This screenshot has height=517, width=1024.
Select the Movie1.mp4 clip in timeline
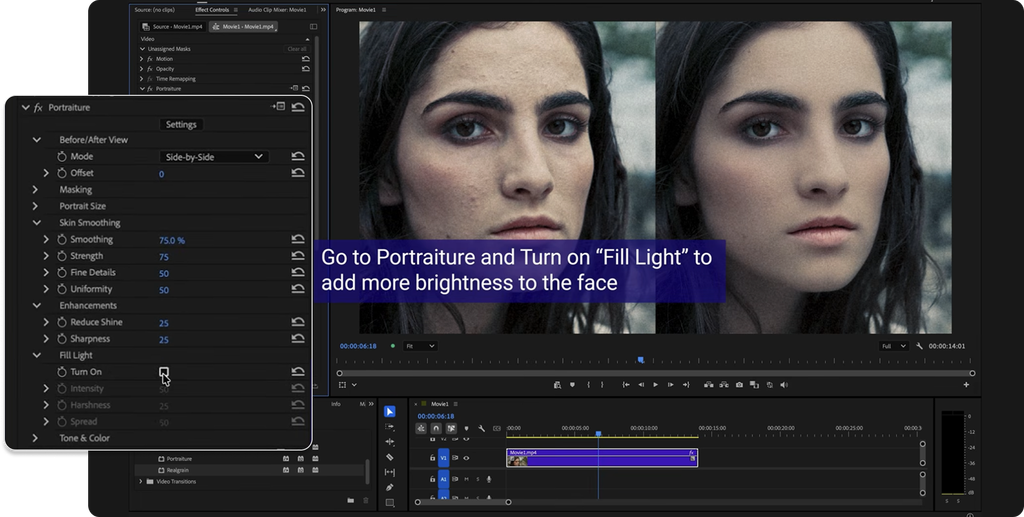tap(601, 458)
